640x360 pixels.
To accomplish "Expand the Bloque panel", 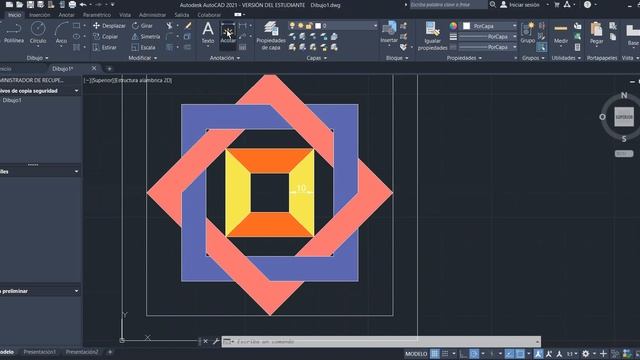I will click(397, 58).
